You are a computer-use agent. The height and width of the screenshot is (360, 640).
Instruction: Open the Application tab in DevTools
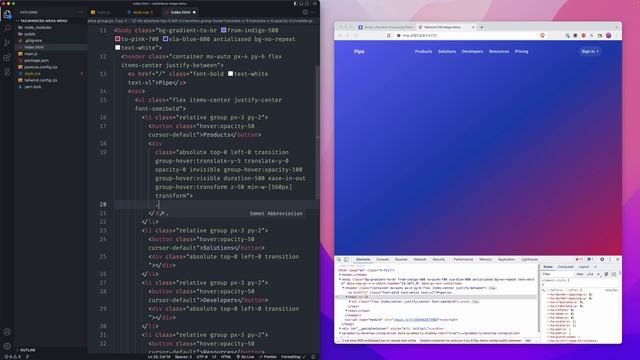click(506, 260)
